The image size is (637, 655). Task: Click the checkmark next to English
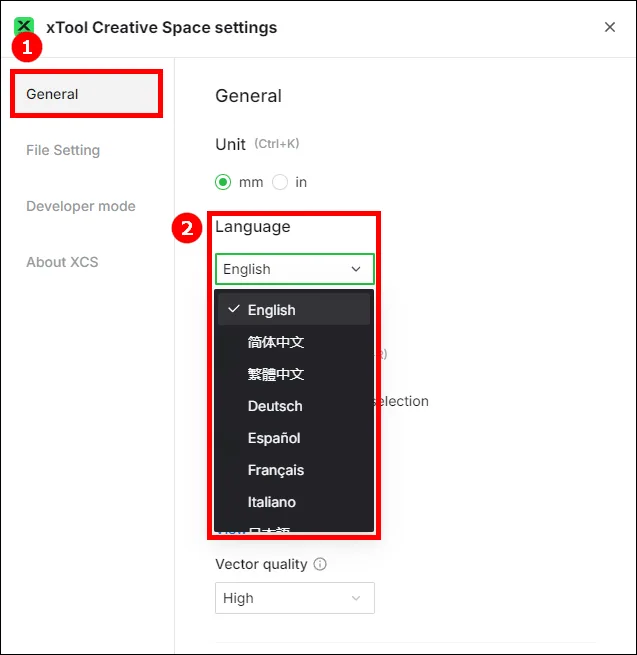coord(234,310)
